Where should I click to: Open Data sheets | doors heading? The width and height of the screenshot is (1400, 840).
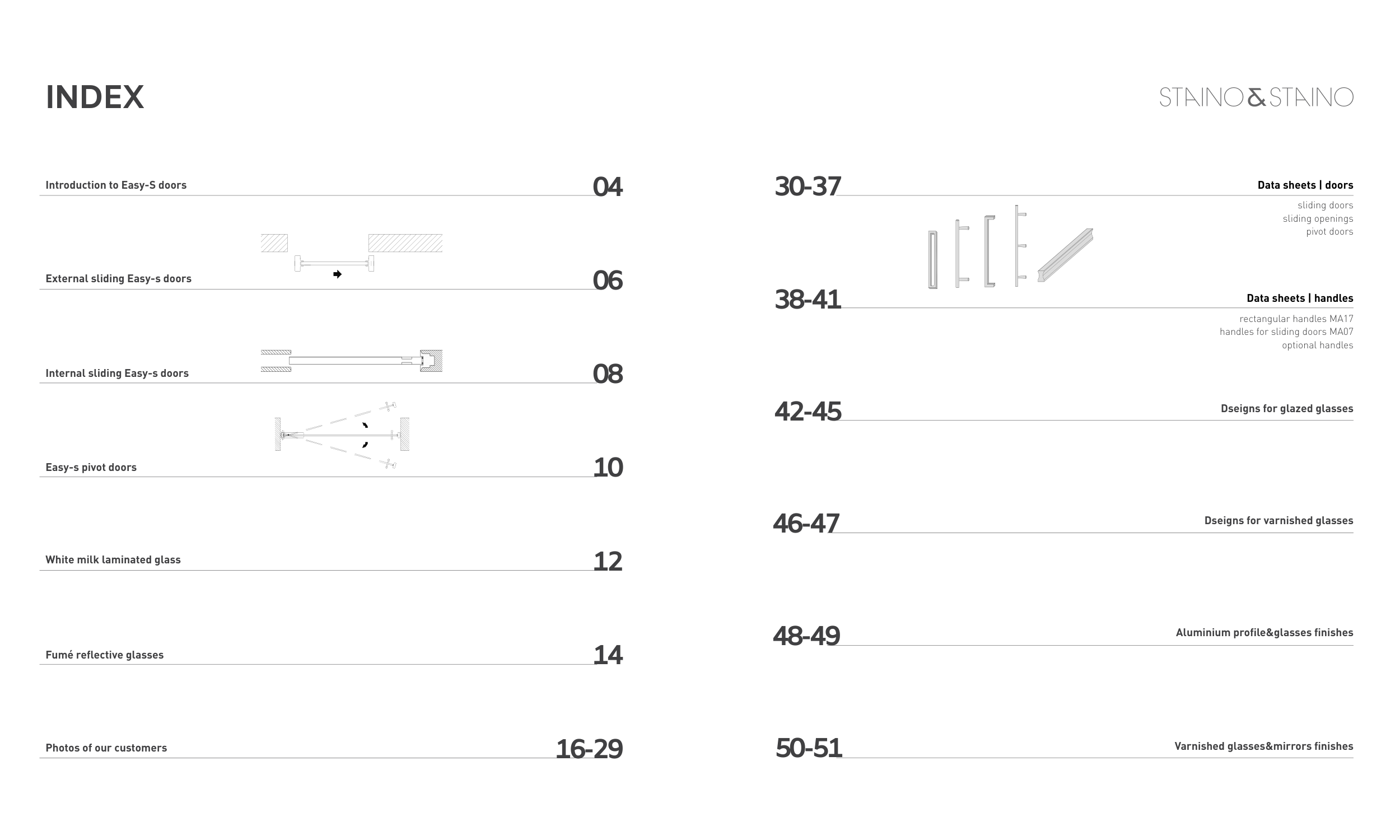coord(1305,185)
